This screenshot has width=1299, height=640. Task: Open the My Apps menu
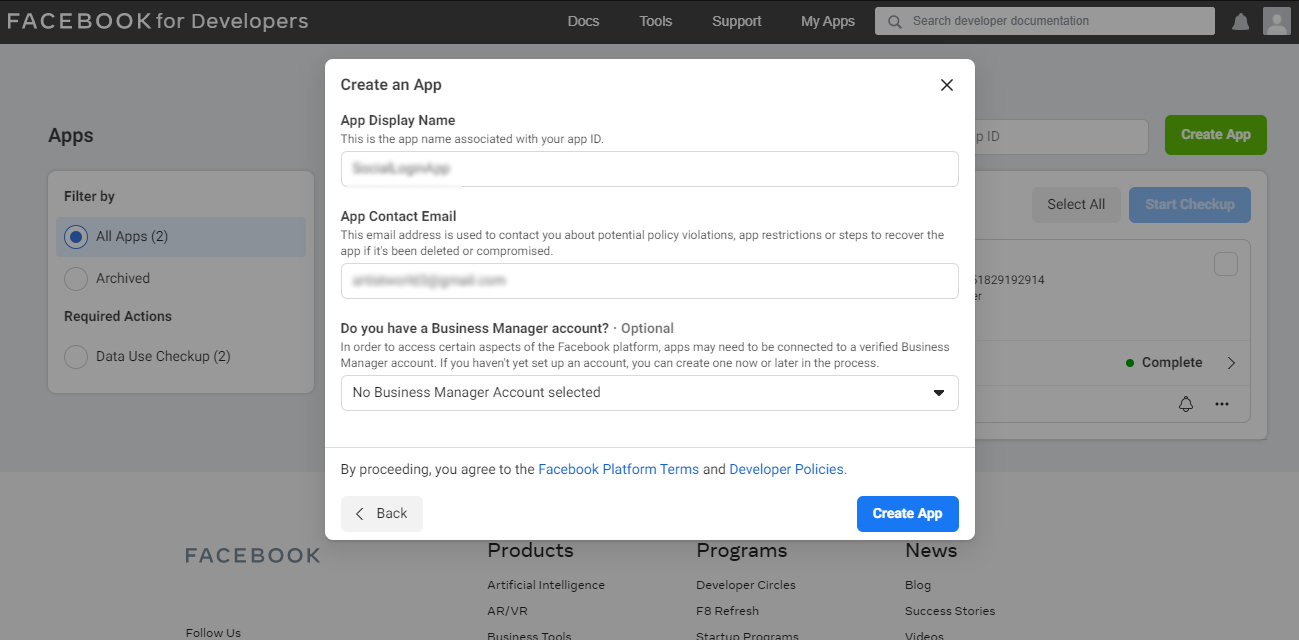tap(828, 21)
